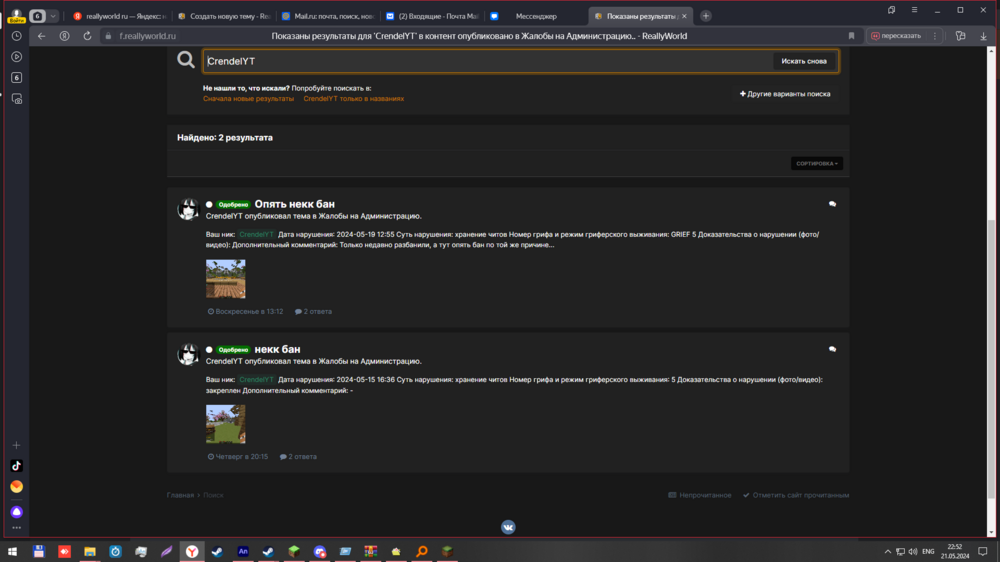Viewport: 1000px width, 562px height.
Task: Open '2 ответа' under 'Воскресенье в 13:12'
Action: click(x=313, y=311)
